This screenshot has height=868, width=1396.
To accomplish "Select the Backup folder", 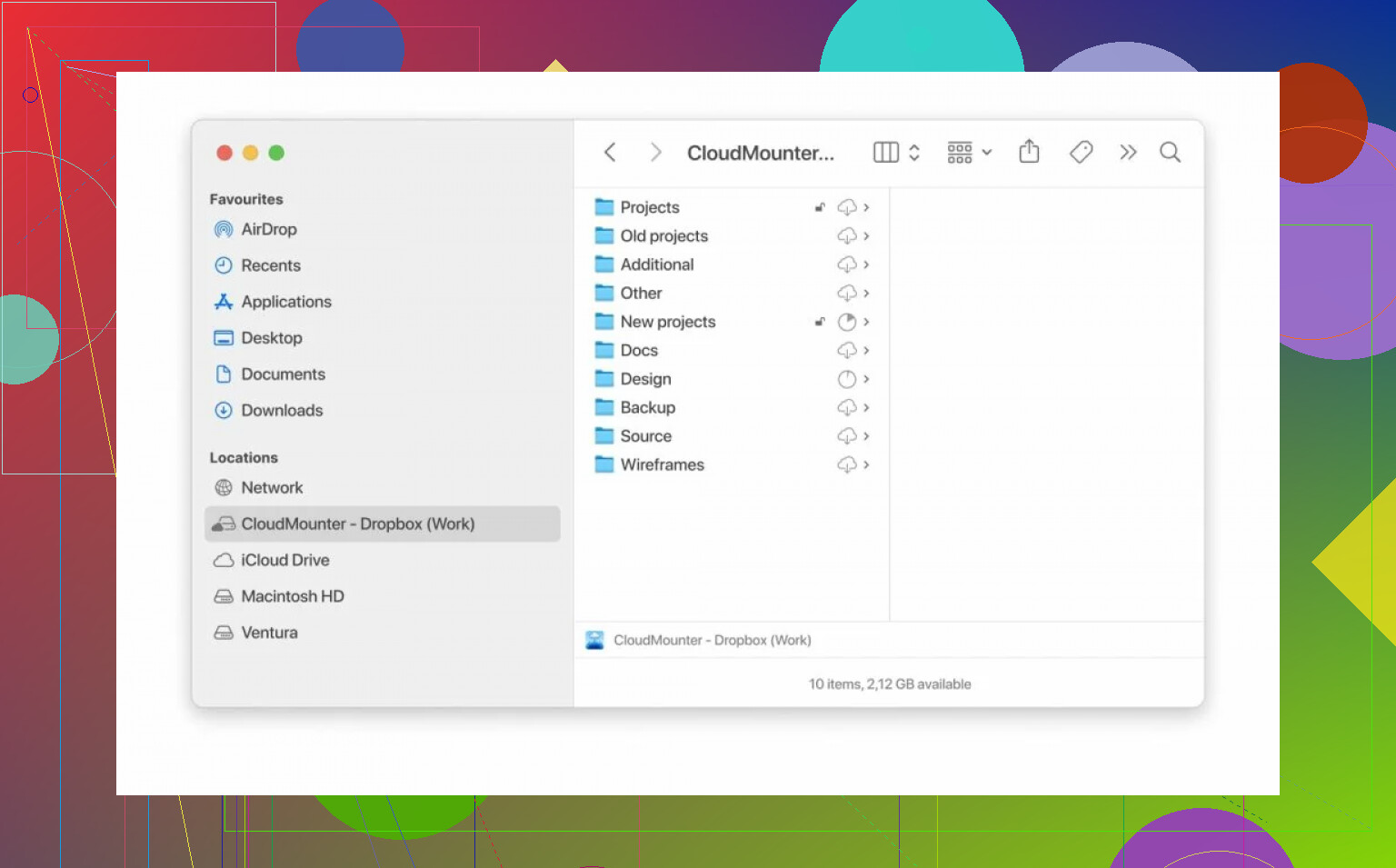I will pyautogui.click(x=647, y=407).
